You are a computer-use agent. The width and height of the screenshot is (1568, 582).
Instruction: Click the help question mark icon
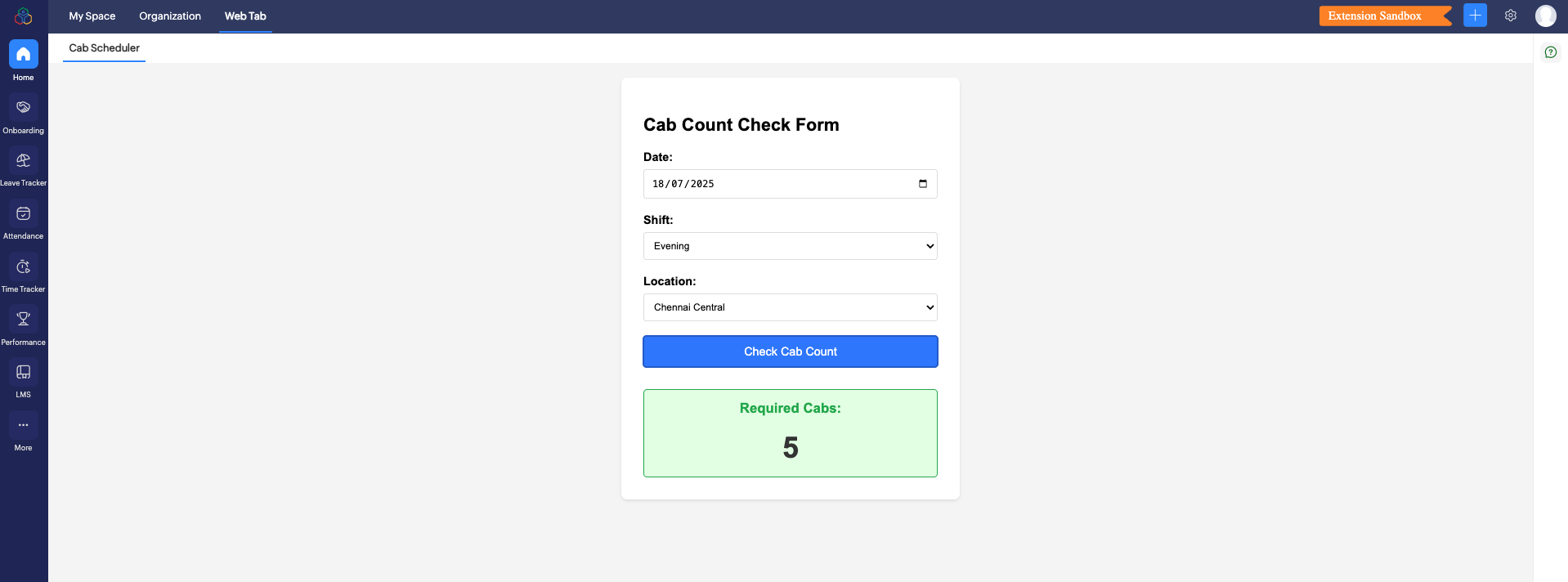click(1550, 52)
